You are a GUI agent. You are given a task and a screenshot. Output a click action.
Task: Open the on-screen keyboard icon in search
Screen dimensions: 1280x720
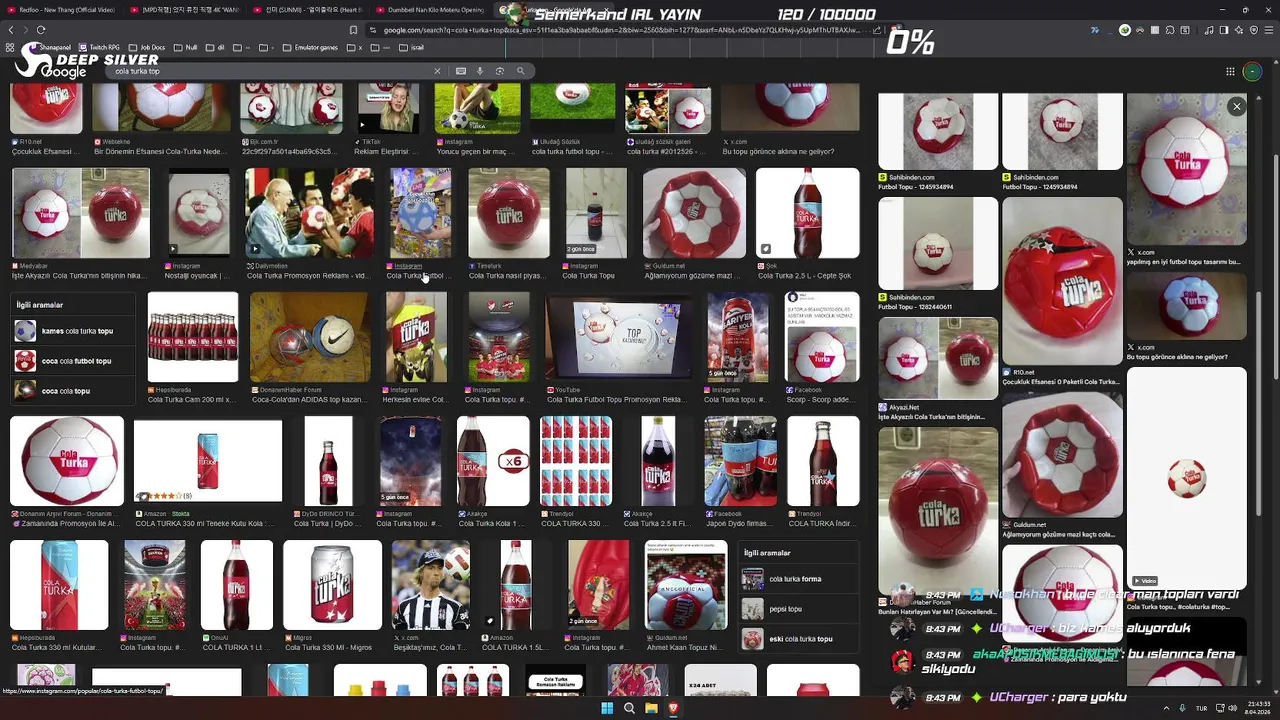(461, 71)
